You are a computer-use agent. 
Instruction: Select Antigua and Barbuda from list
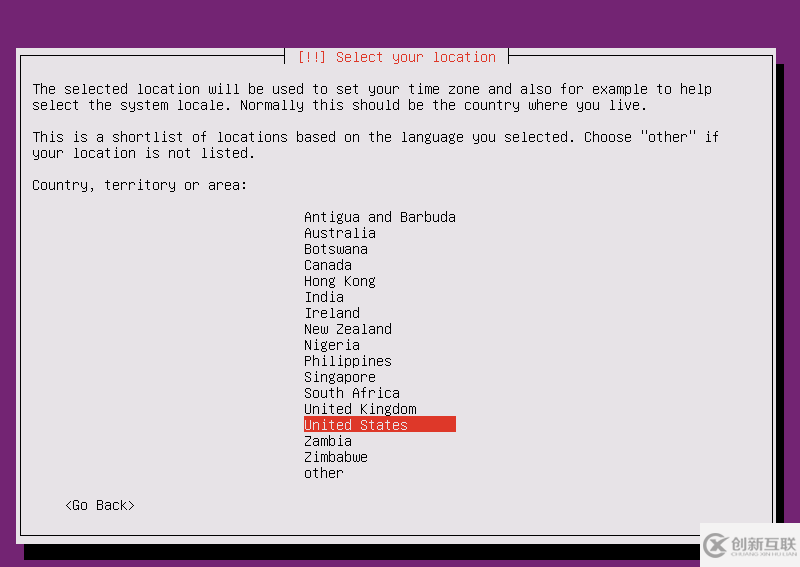pyautogui.click(x=380, y=217)
